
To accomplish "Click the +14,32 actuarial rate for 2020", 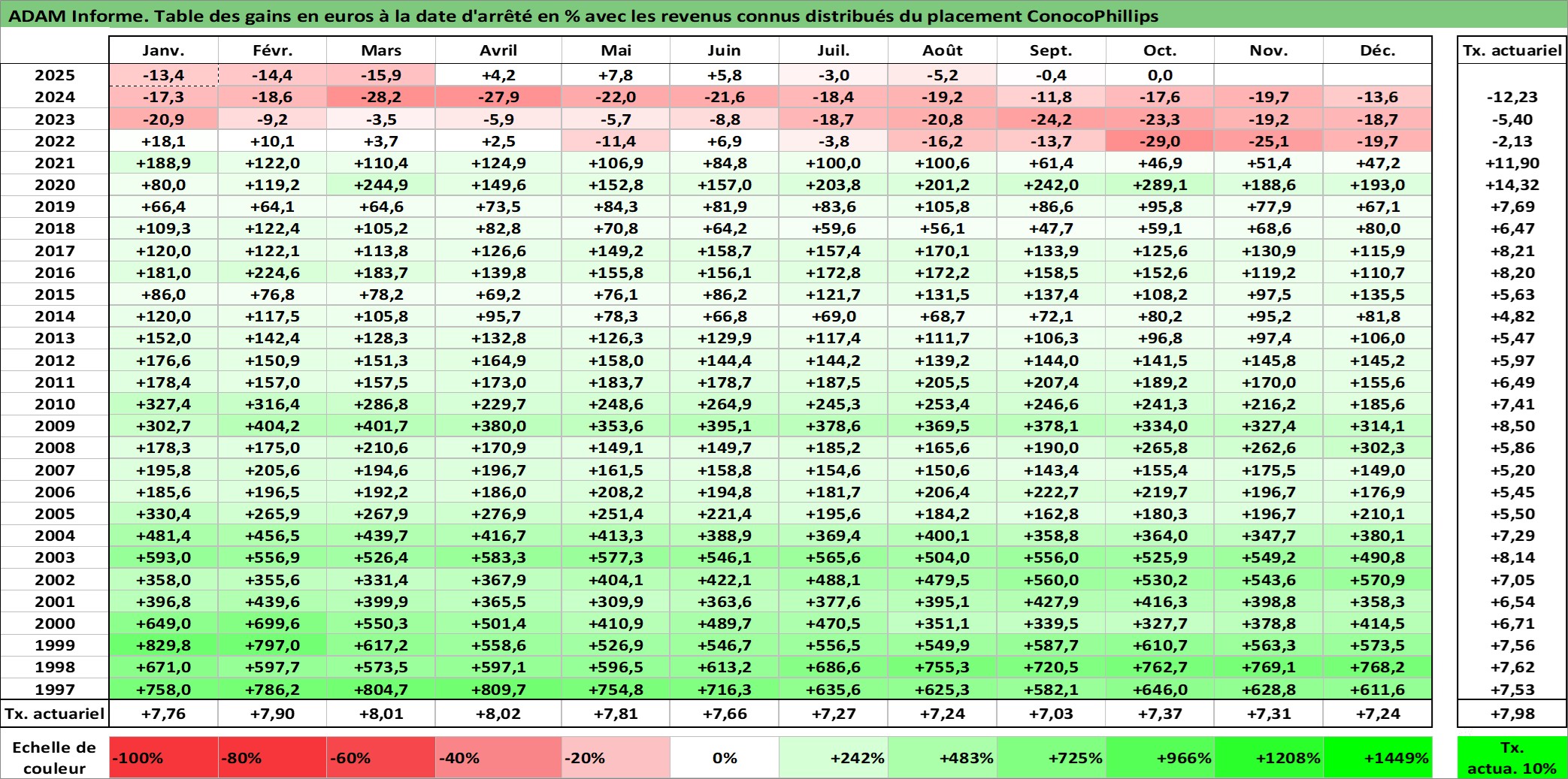I will pyautogui.click(x=1512, y=185).
